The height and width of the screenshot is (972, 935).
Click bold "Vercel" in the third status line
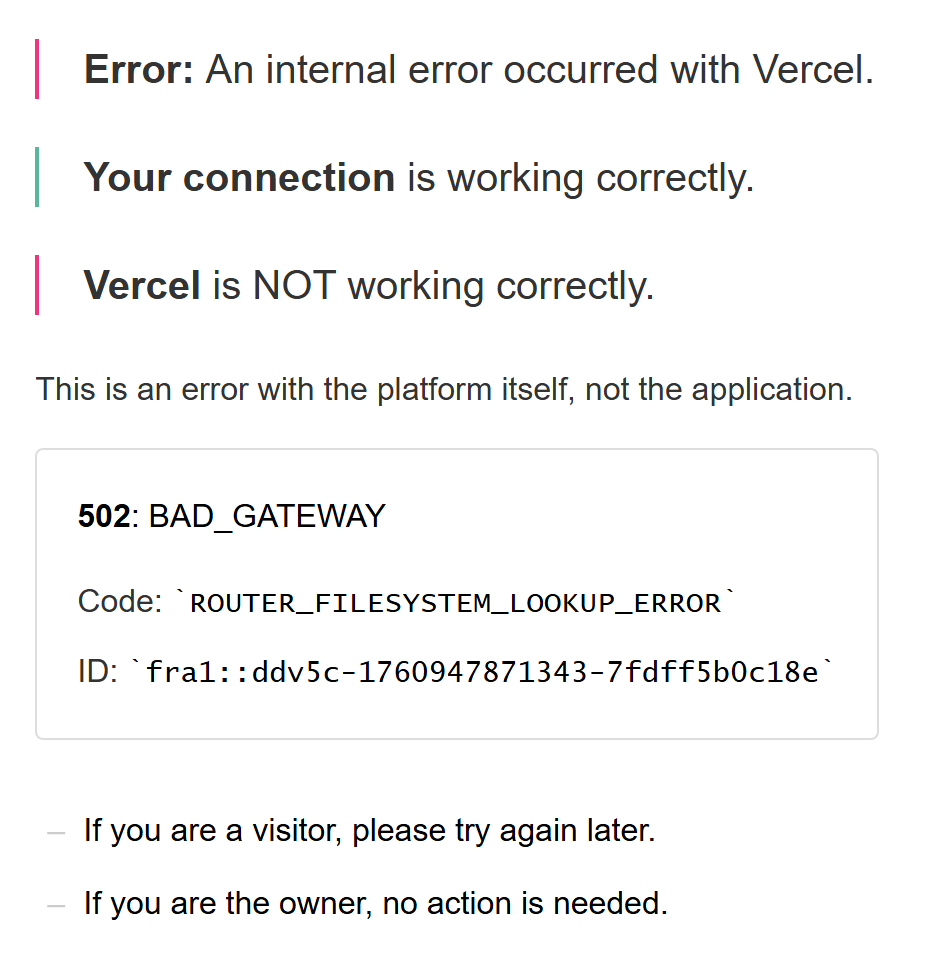point(142,286)
